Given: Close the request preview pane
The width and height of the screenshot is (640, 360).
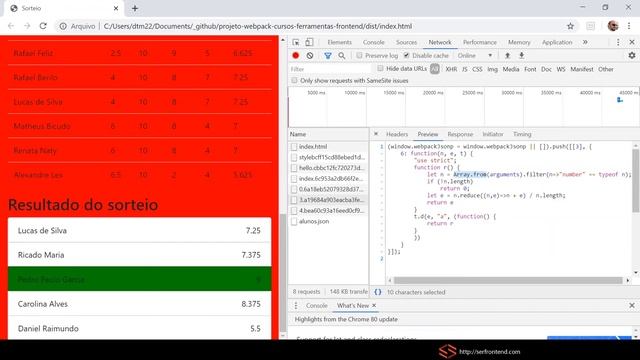Looking at the screenshot, I should point(376,134).
